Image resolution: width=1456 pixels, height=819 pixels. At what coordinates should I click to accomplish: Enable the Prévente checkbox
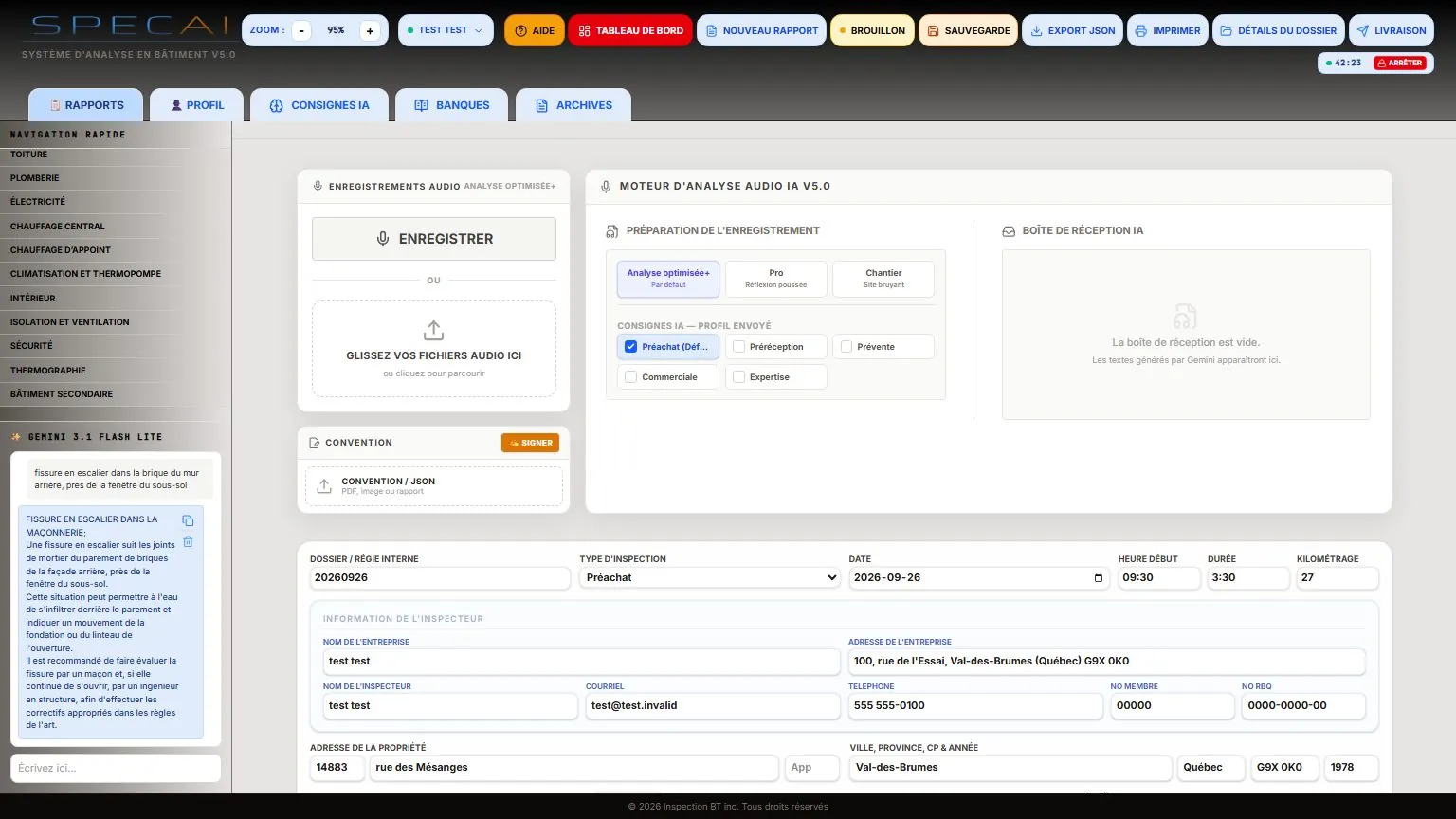(846, 347)
